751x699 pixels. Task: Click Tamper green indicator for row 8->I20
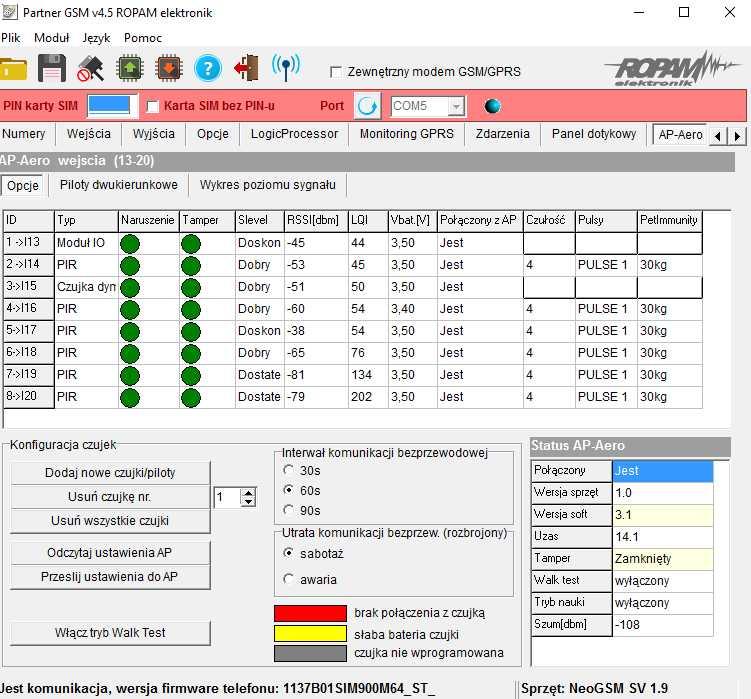191,398
